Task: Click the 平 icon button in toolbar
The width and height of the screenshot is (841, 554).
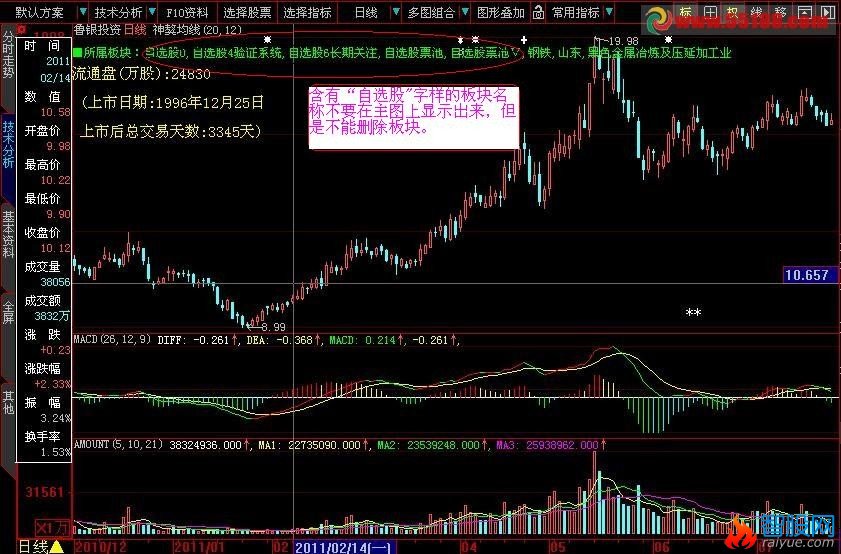Action: (710, 13)
